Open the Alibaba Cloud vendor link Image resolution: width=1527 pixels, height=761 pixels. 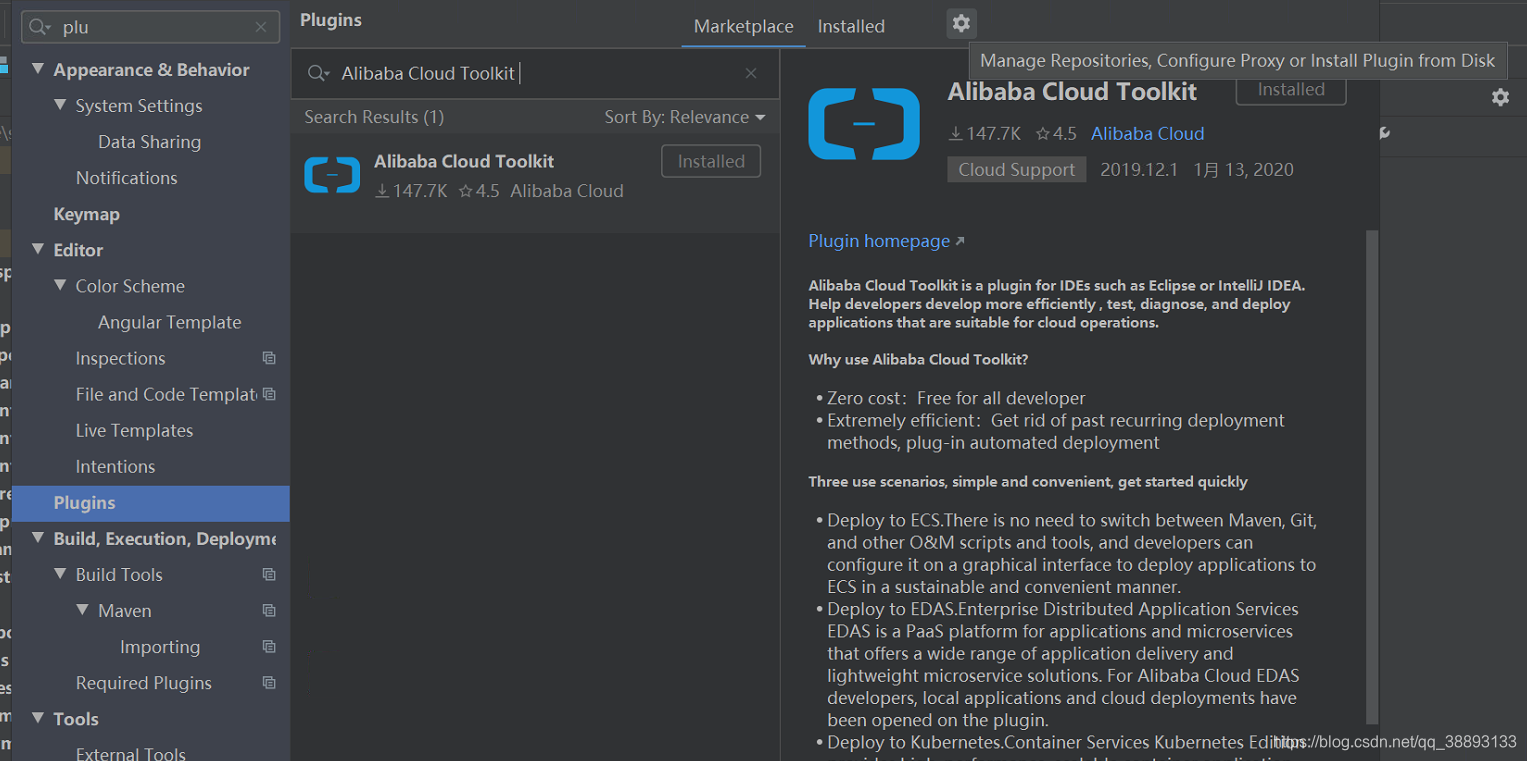[x=1147, y=133]
